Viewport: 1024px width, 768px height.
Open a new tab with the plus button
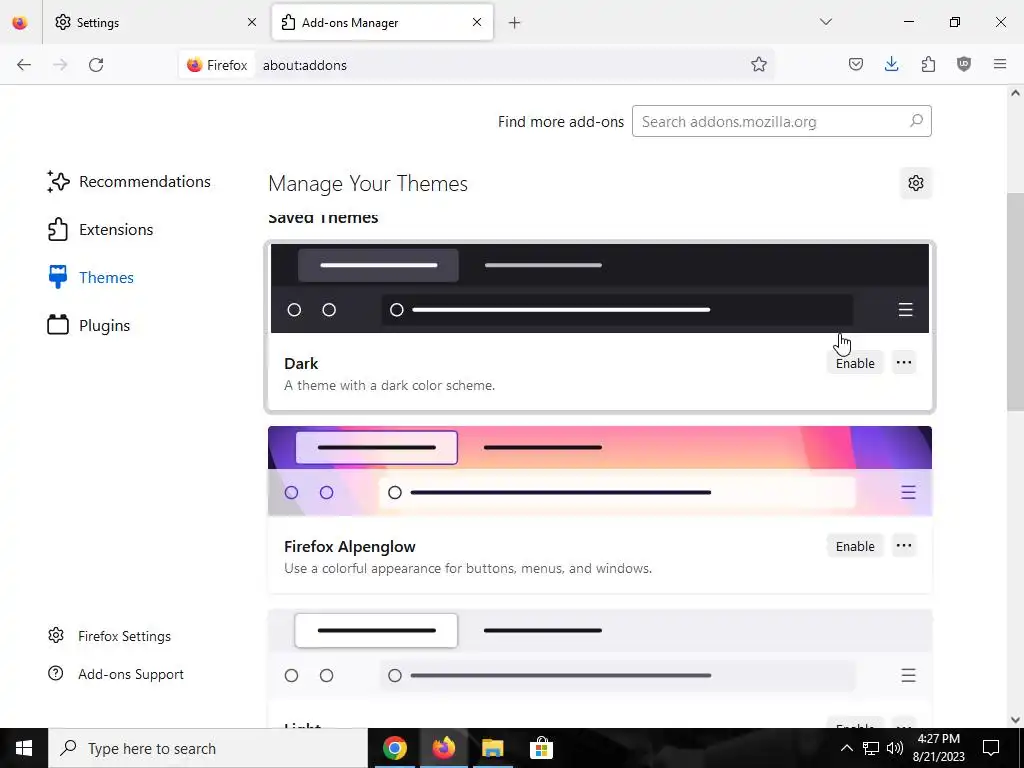(x=515, y=23)
